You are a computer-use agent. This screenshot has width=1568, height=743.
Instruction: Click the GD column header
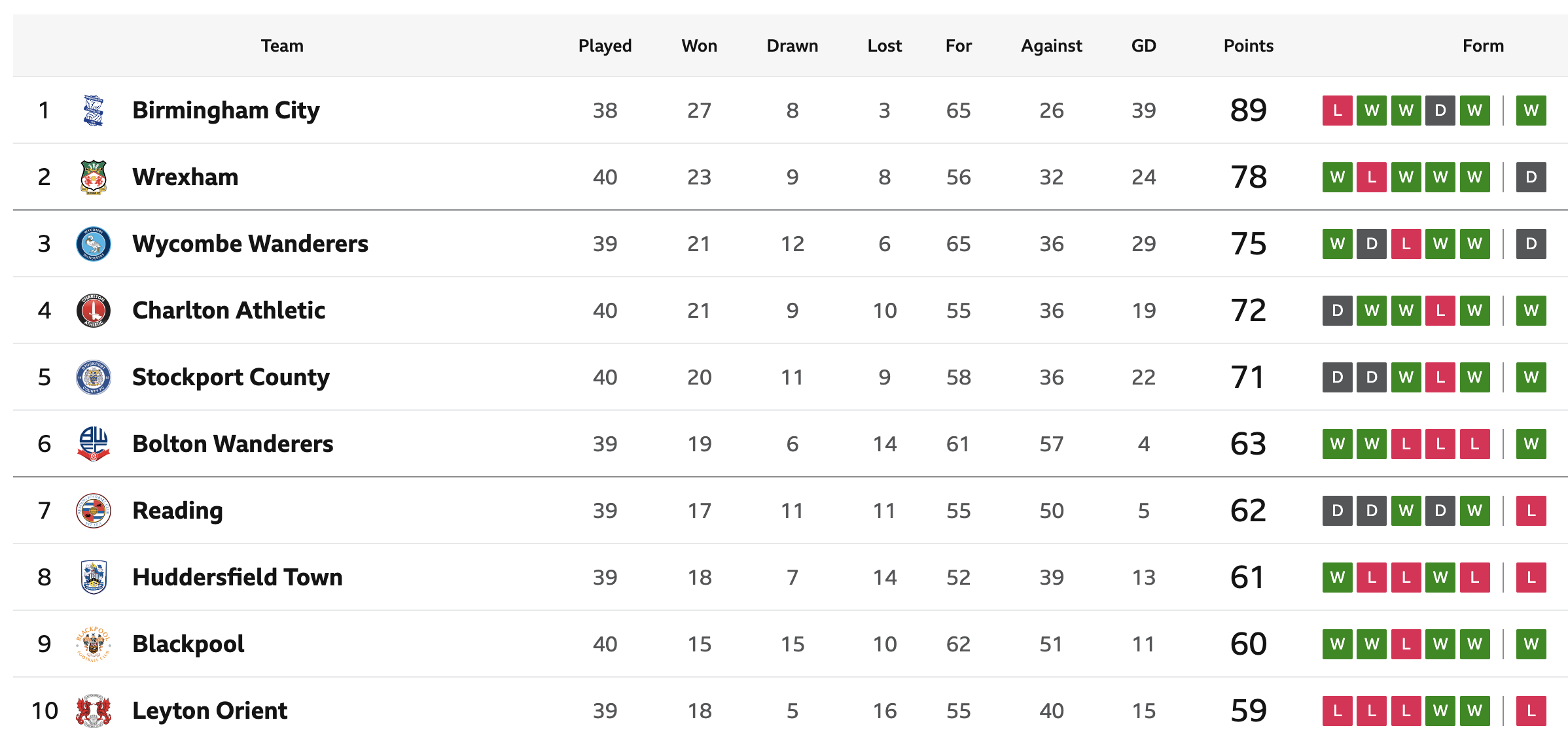[x=1144, y=46]
